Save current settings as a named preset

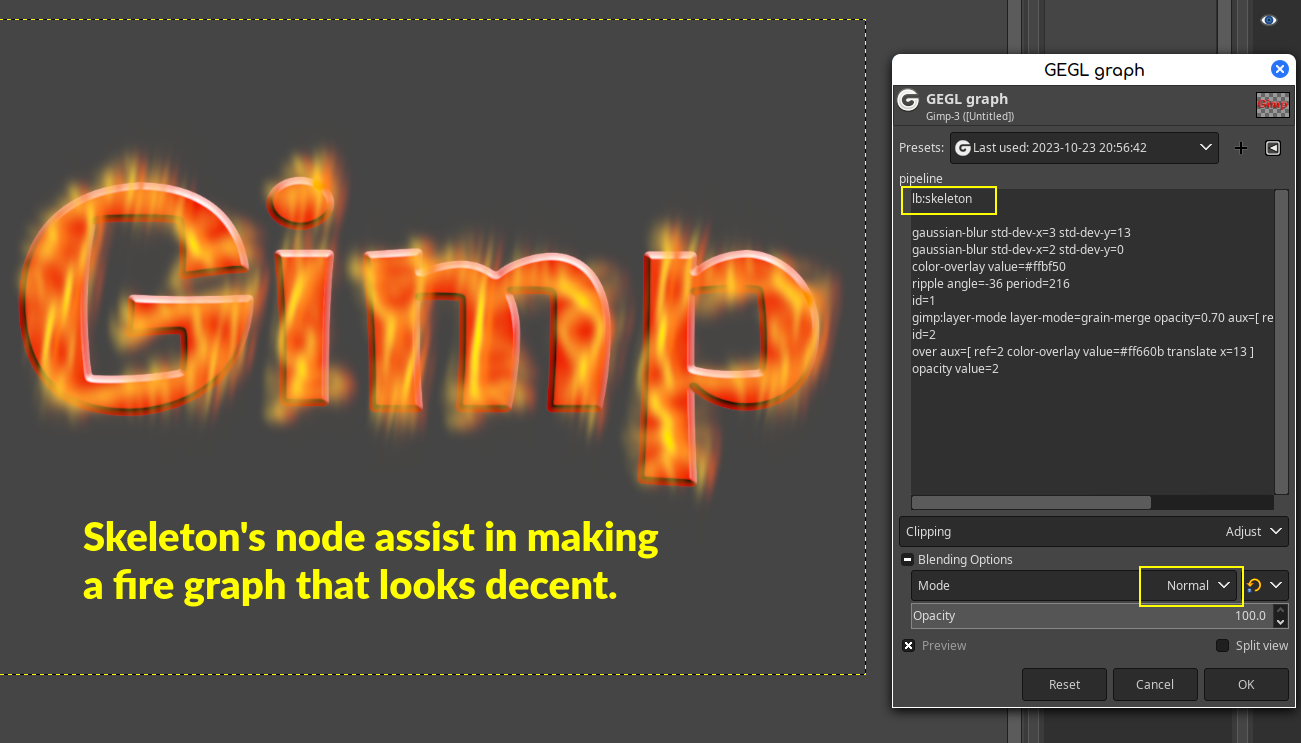(1241, 148)
